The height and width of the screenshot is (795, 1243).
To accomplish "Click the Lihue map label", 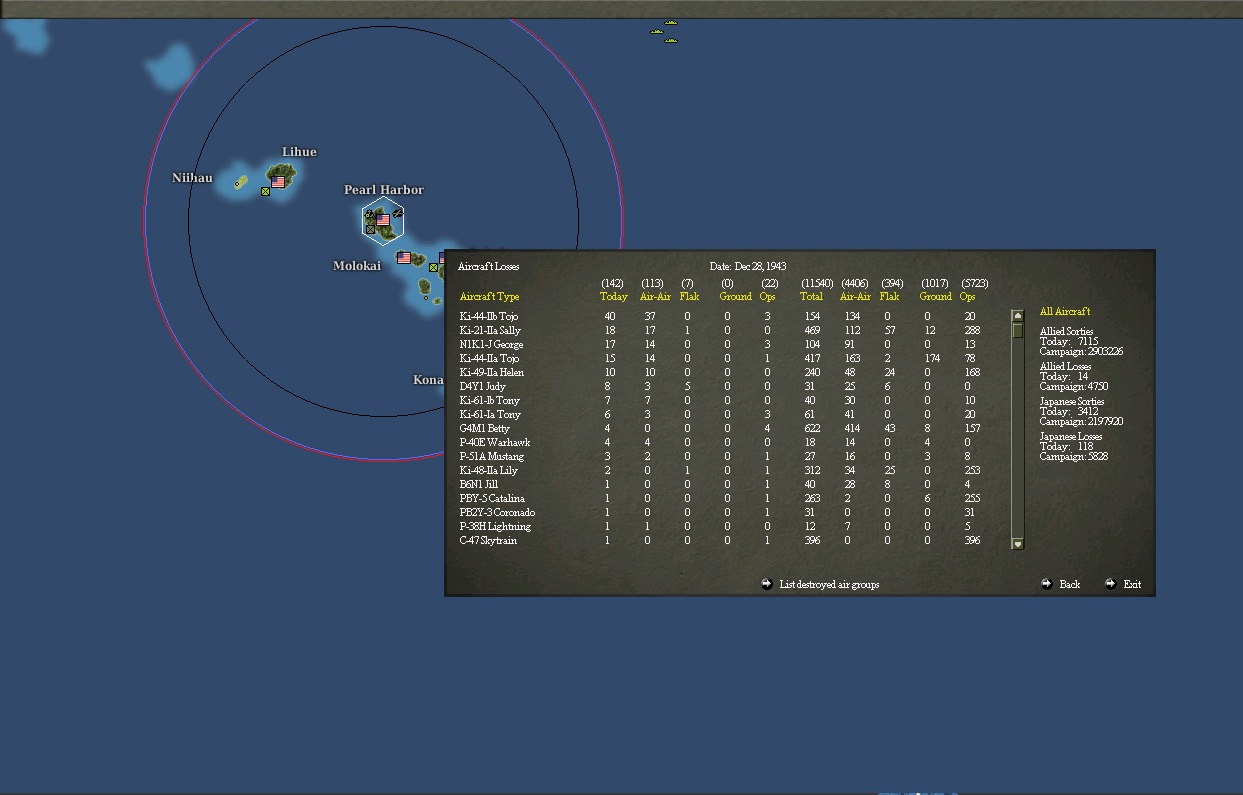I will click(x=299, y=152).
